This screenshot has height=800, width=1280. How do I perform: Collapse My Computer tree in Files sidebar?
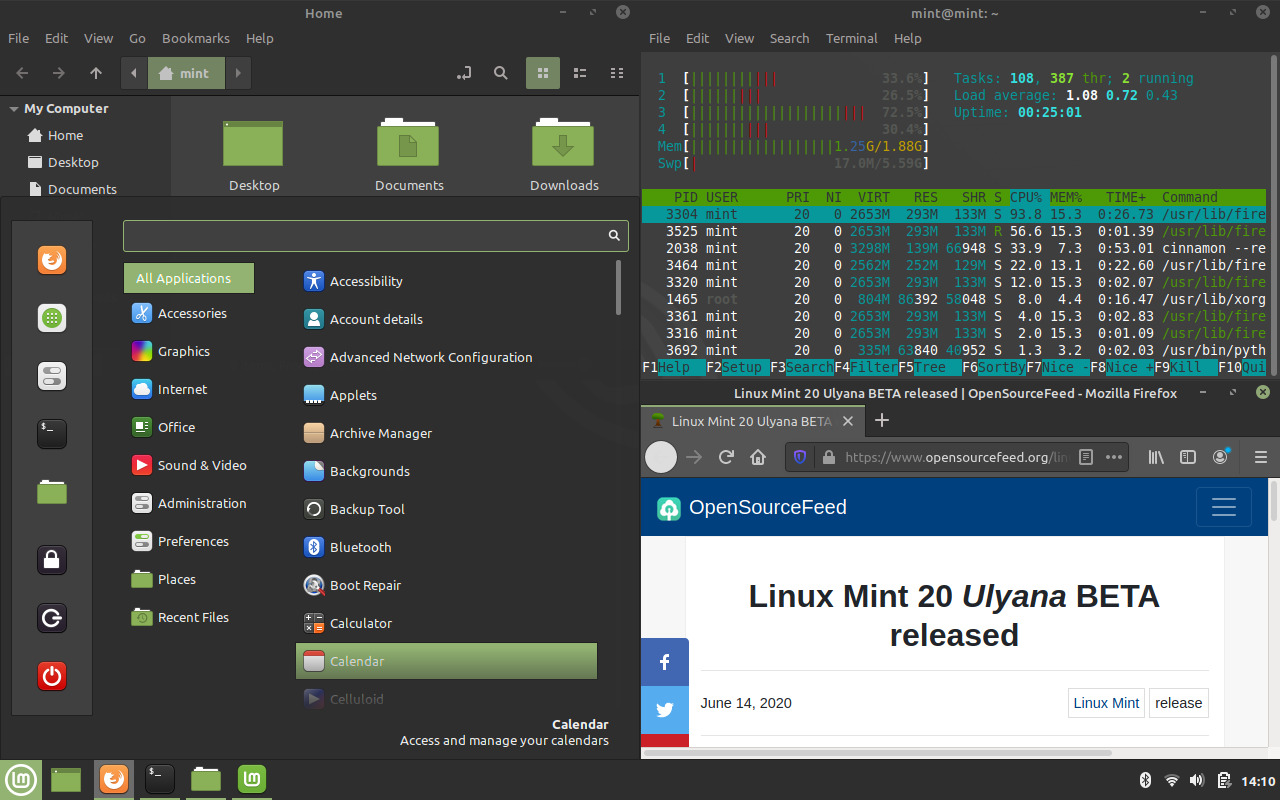[14, 109]
